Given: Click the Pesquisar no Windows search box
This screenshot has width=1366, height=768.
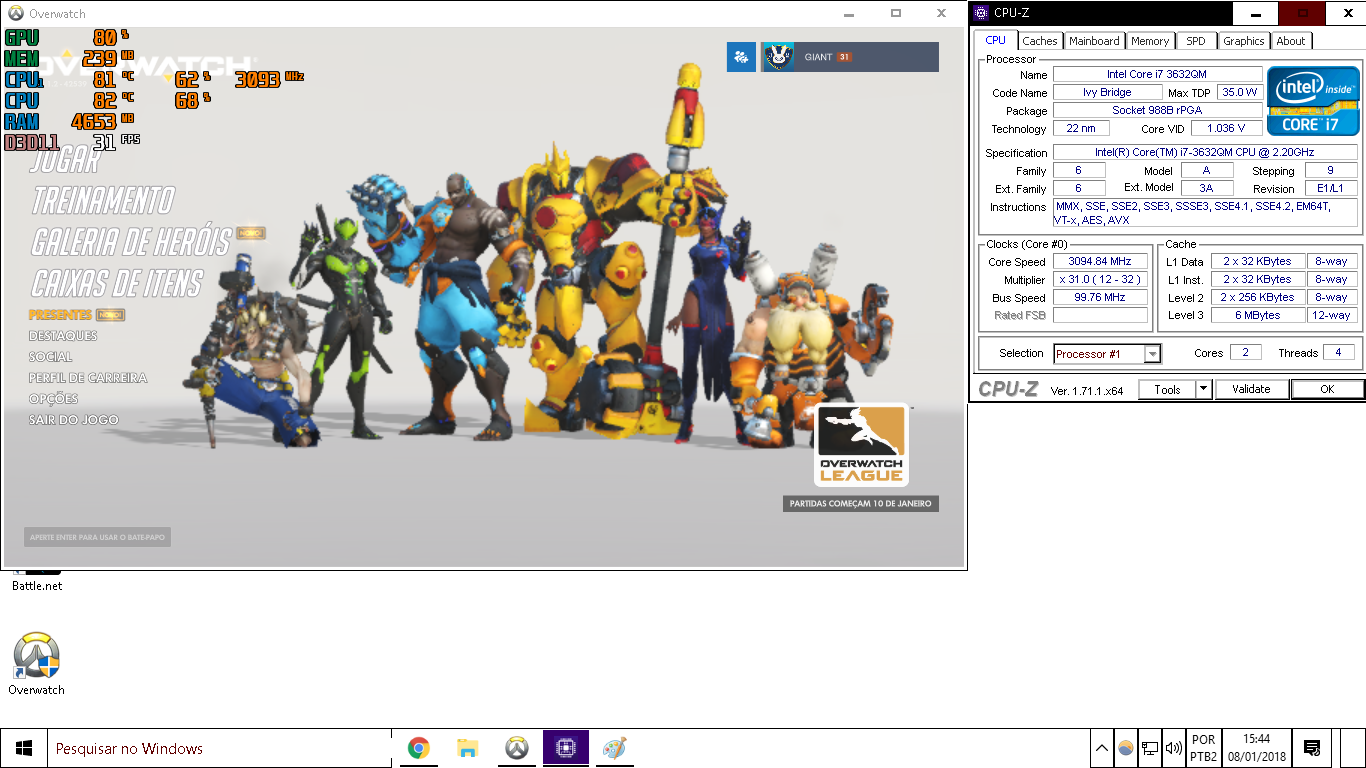Looking at the screenshot, I should [x=220, y=748].
